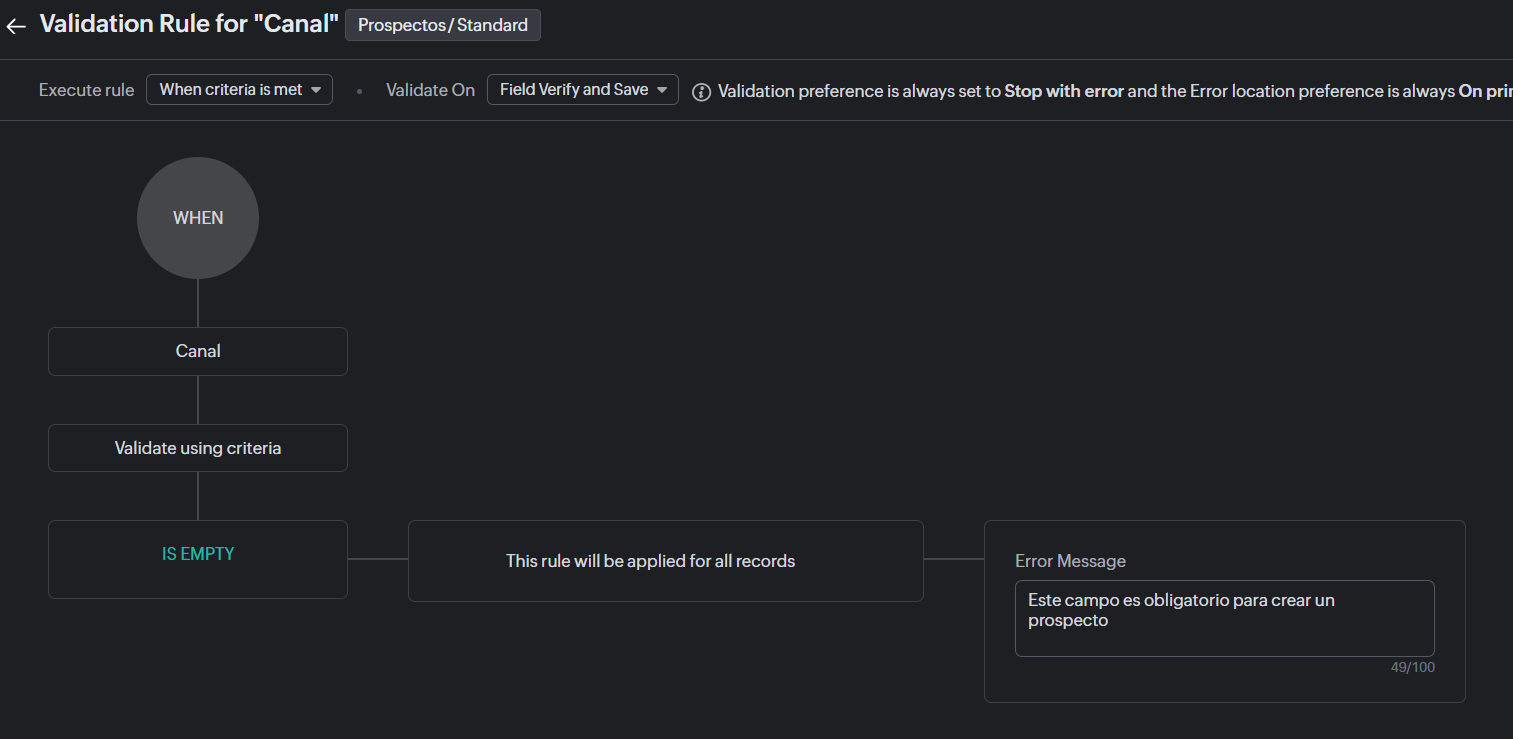Click the dot separator between the rule options
The height and width of the screenshot is (739, 1513).
coord(359,91)
